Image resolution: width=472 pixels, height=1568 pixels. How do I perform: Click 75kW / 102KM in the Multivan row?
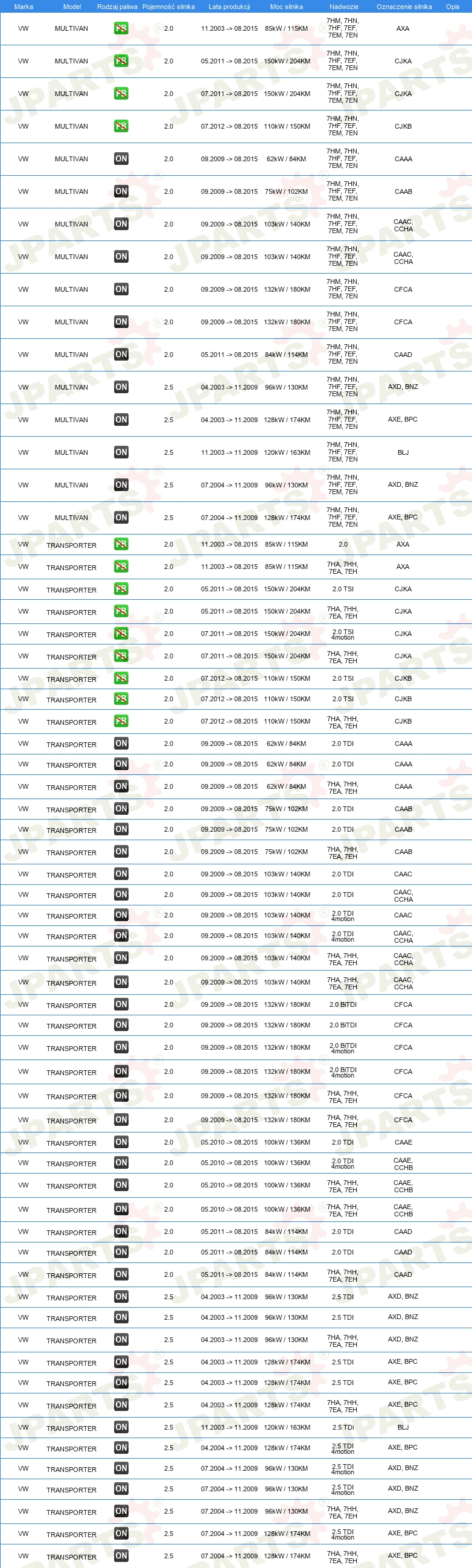click(x=287, y=191)
